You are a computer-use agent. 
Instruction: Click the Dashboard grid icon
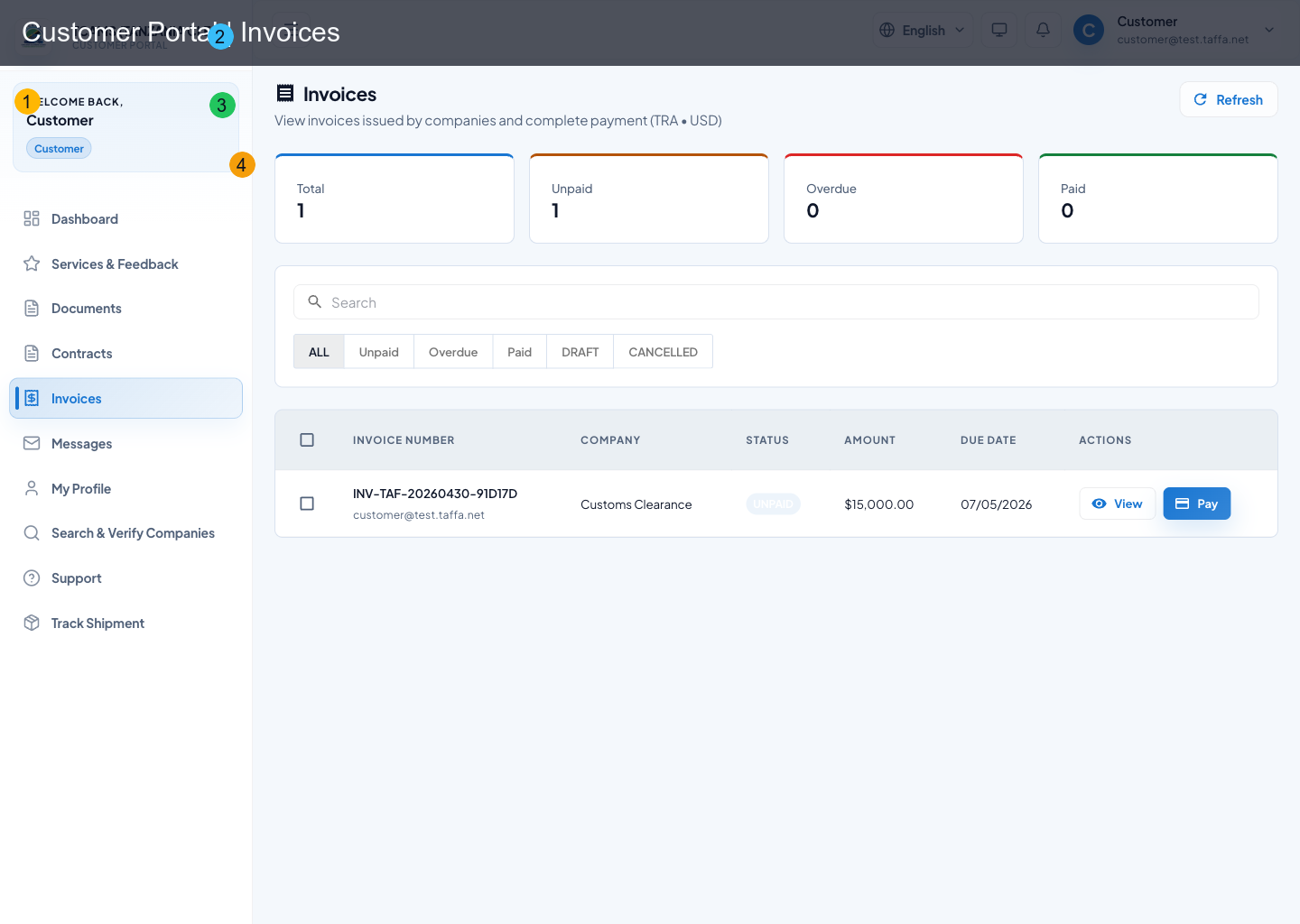pos(32,218)
